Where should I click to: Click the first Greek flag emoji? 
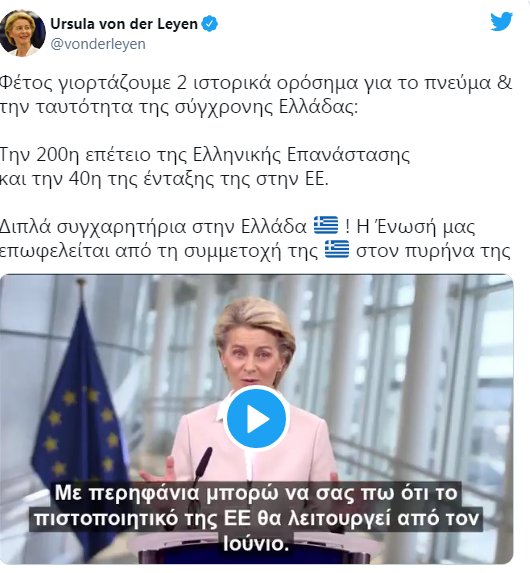[326, 225]
